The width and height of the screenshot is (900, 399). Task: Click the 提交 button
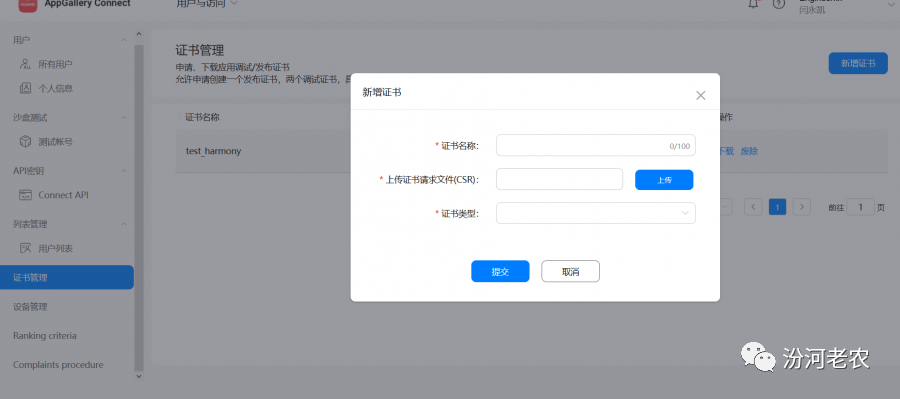(500, 272)
